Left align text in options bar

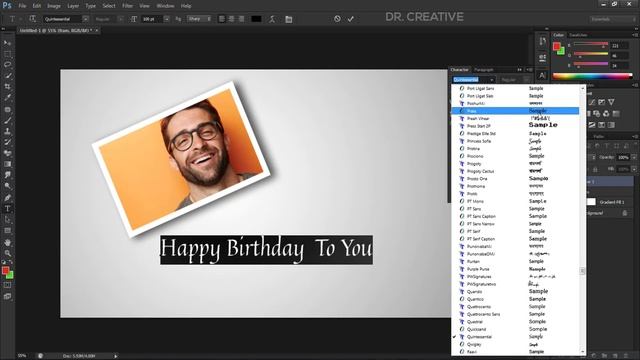(222, 19)
